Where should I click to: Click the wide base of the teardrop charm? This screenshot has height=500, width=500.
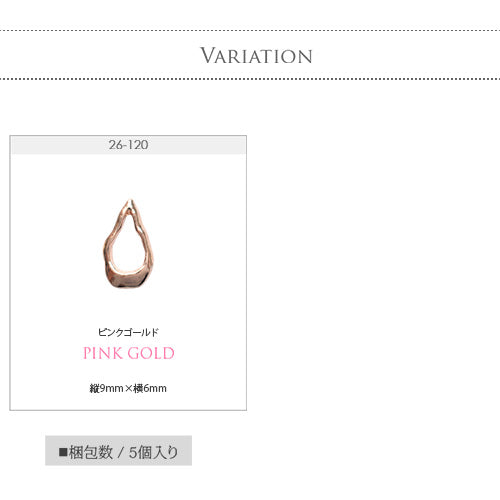129,279
